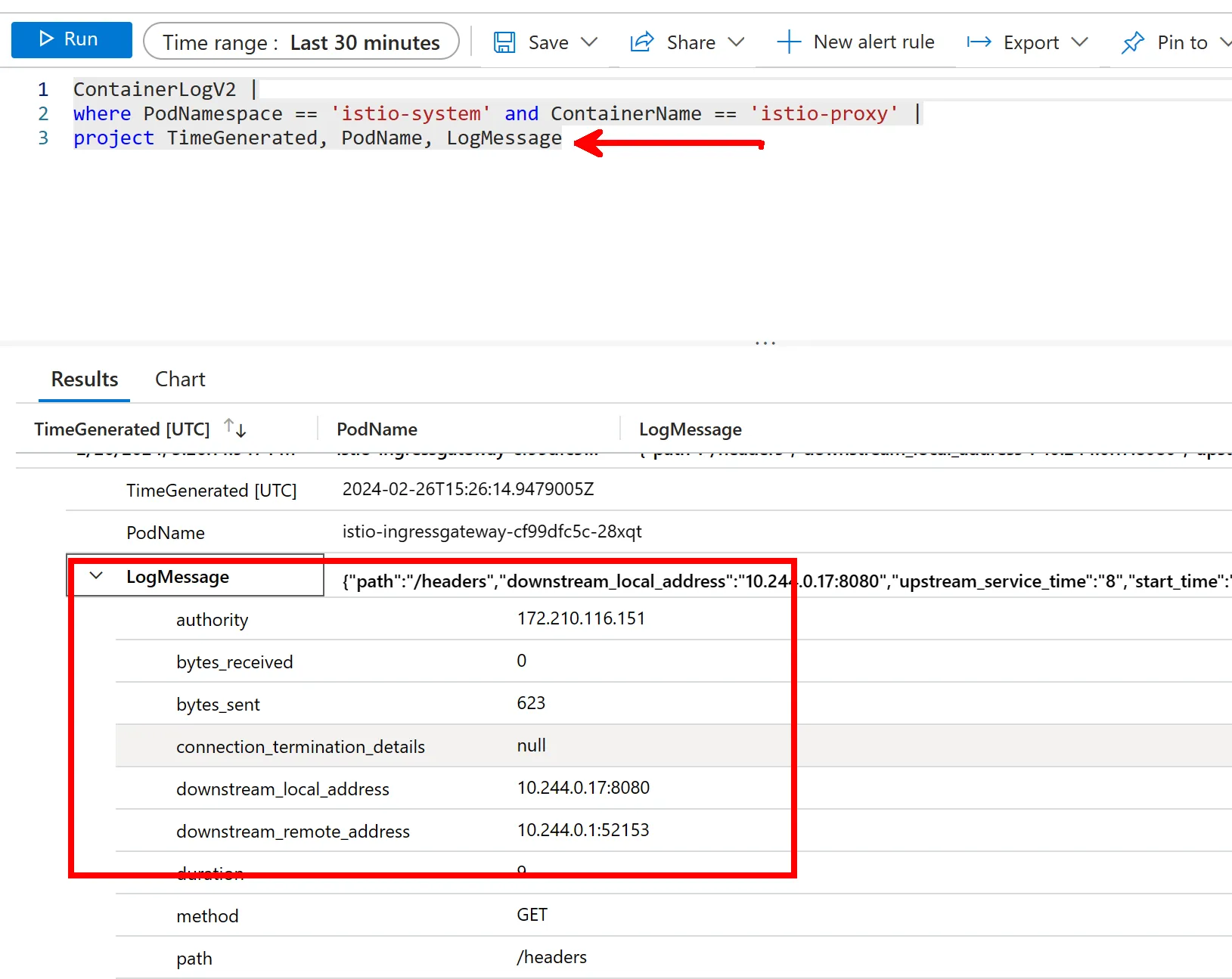Expand the Save dropdown chevron
This screenshot has width=1232, height=979.
click(x=589, y=42)
